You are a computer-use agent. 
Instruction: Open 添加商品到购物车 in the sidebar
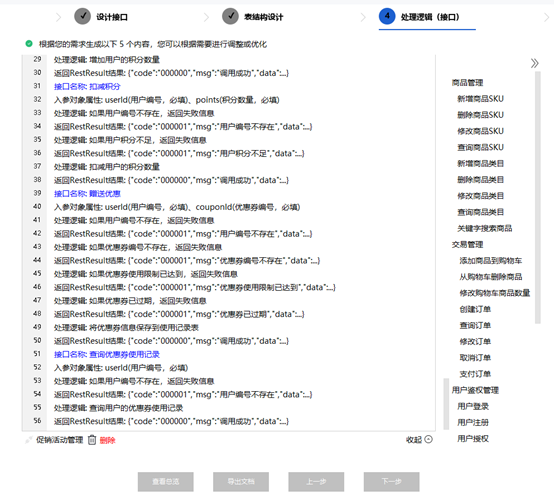(491, 261)
